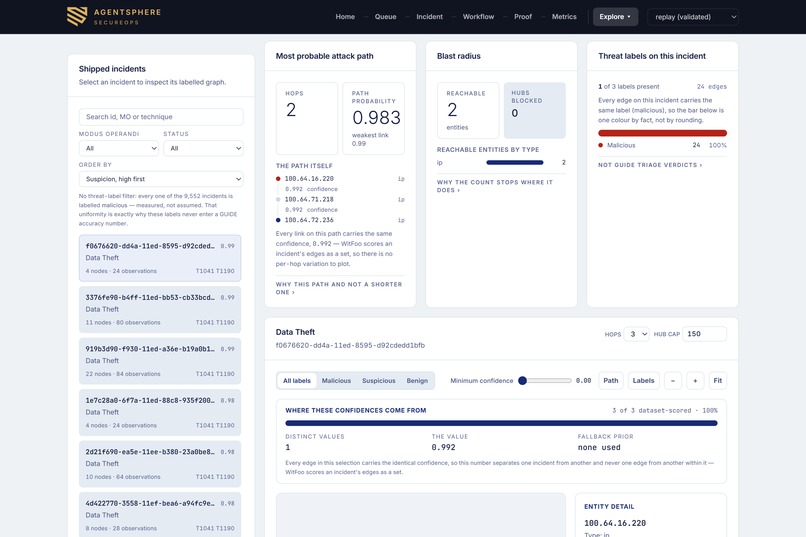
Task: Expand the Explore dropdown menu
Action: coord(615,17)
